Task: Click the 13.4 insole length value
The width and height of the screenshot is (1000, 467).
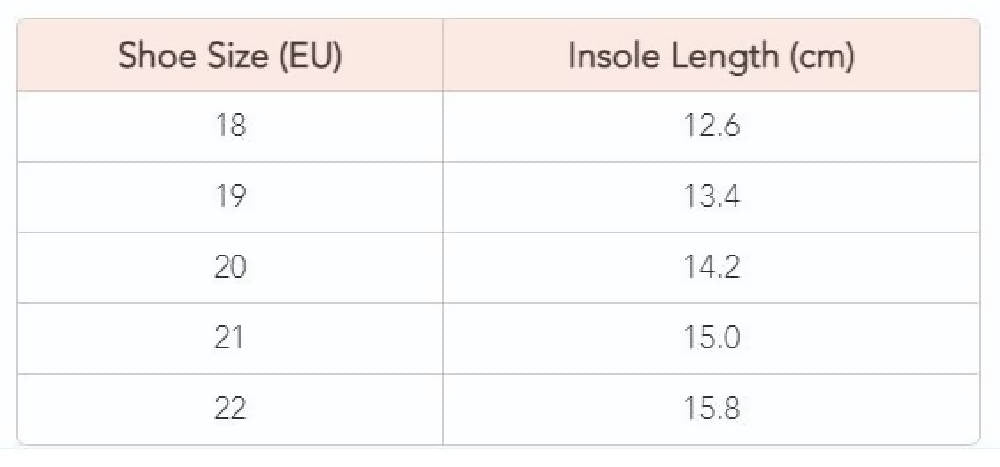Action: coord(711,198)
